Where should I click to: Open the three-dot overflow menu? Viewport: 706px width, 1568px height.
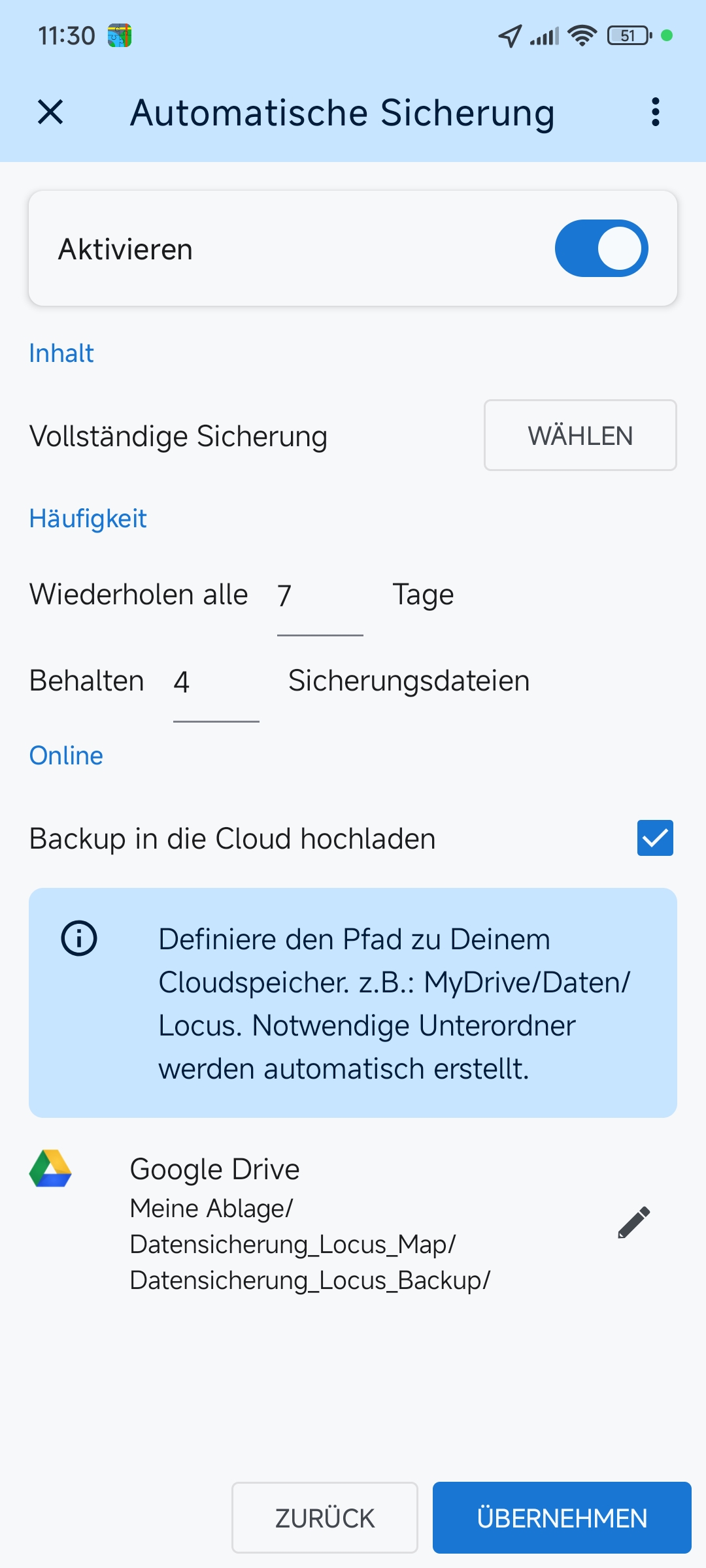point(655,112)
